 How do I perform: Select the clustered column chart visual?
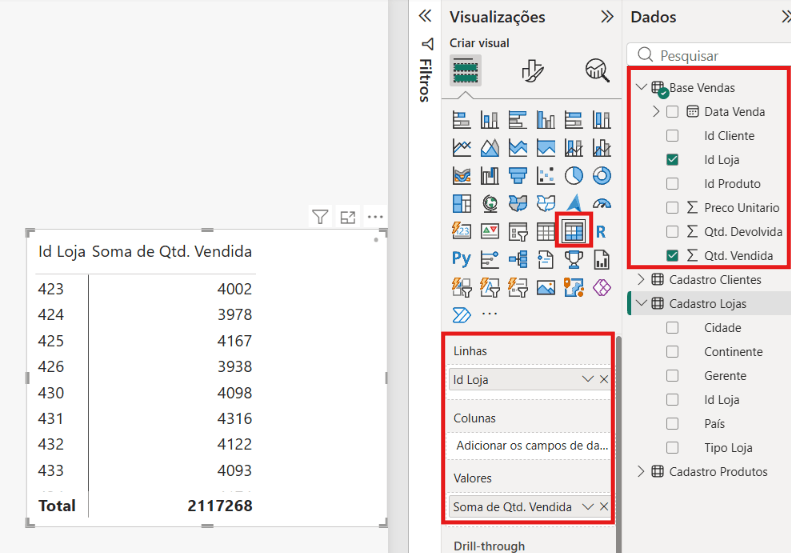point(546,120)
